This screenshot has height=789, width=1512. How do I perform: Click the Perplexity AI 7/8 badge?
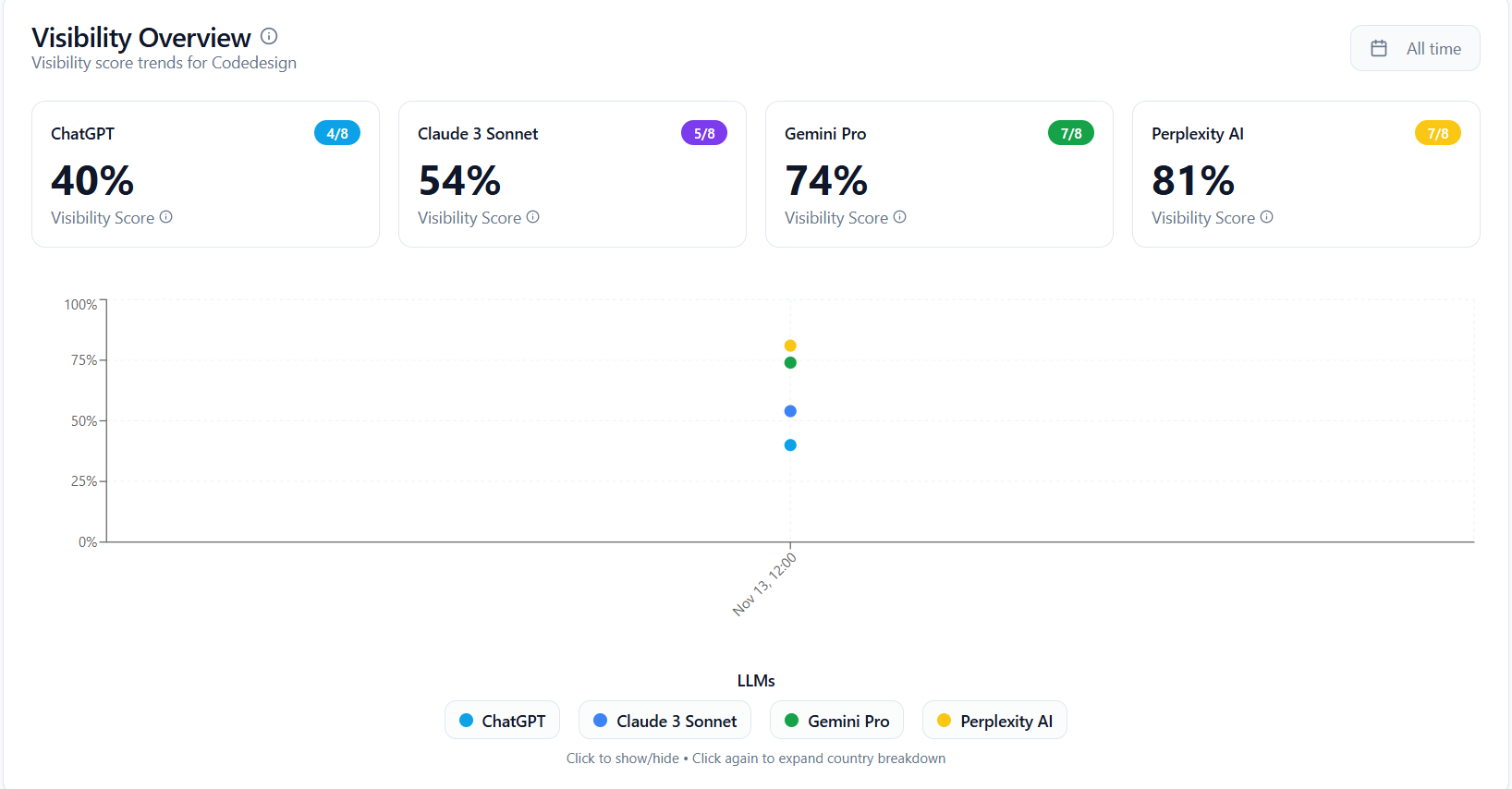(x=1438, y=133)
